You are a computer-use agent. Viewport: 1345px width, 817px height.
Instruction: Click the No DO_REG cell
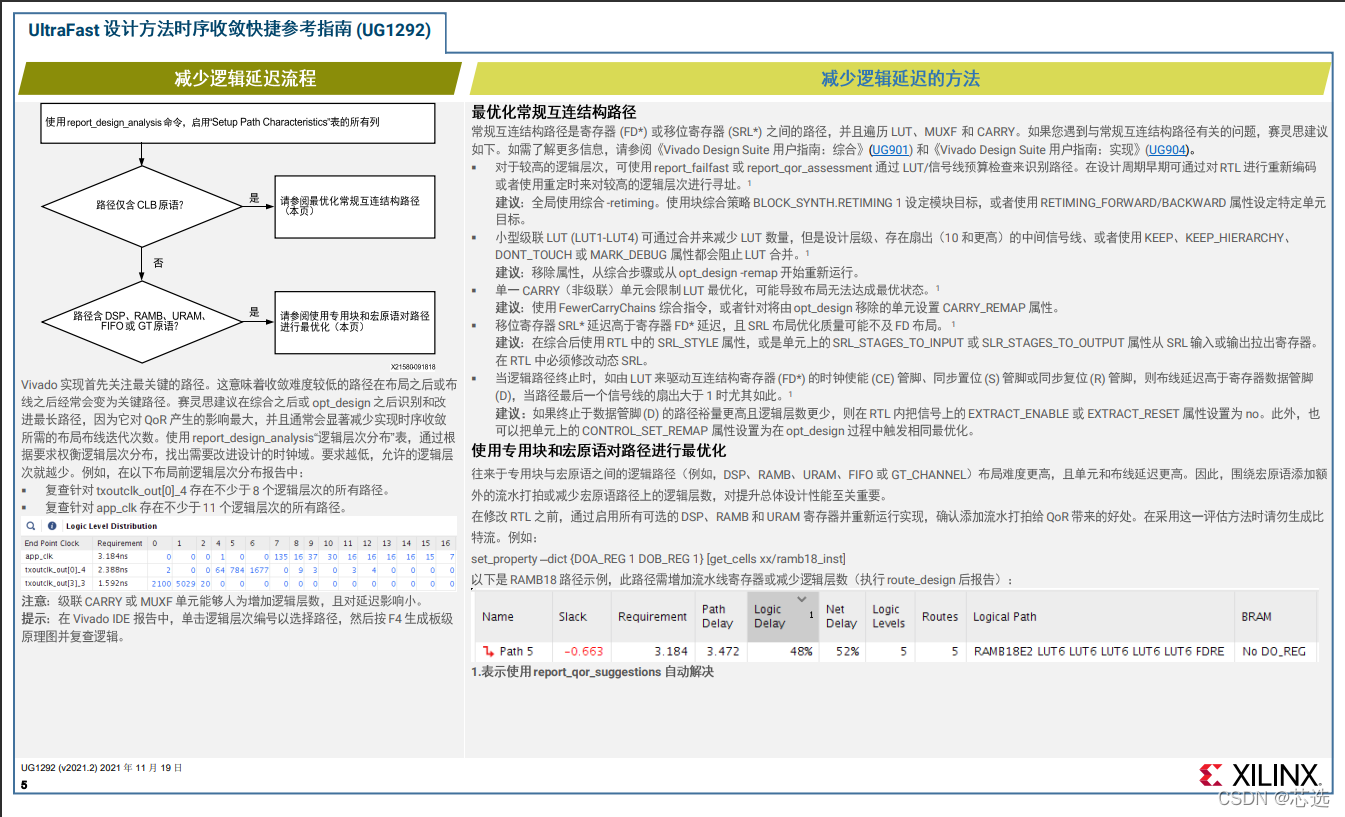1274,651
